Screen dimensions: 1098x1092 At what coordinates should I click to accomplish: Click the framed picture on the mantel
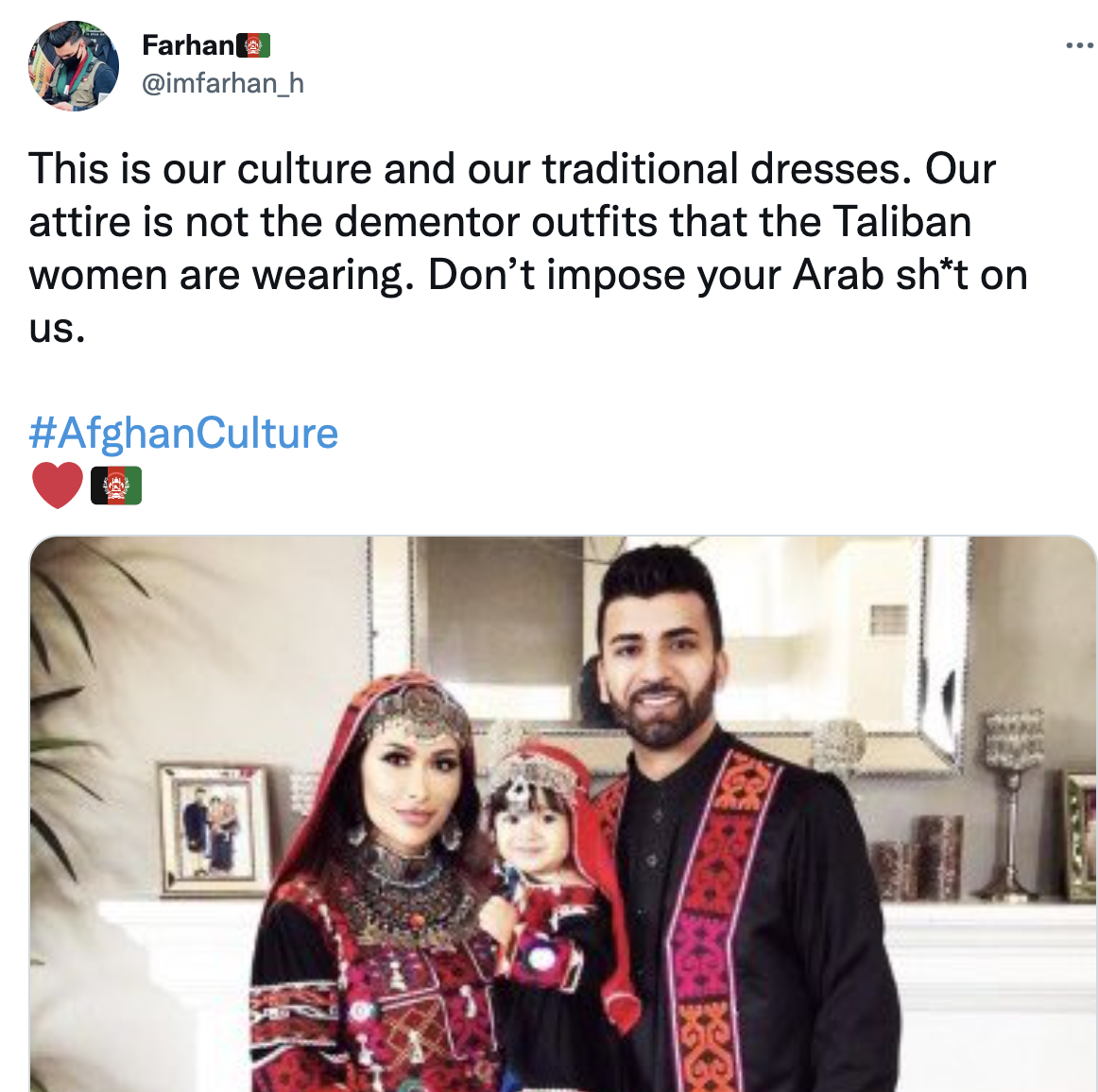[x=214, y=830]
